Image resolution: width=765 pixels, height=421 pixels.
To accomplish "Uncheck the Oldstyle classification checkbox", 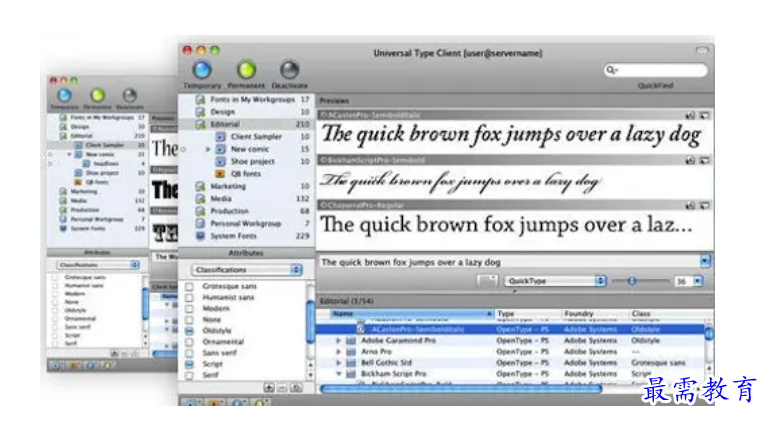I will [x=189, y=329].
